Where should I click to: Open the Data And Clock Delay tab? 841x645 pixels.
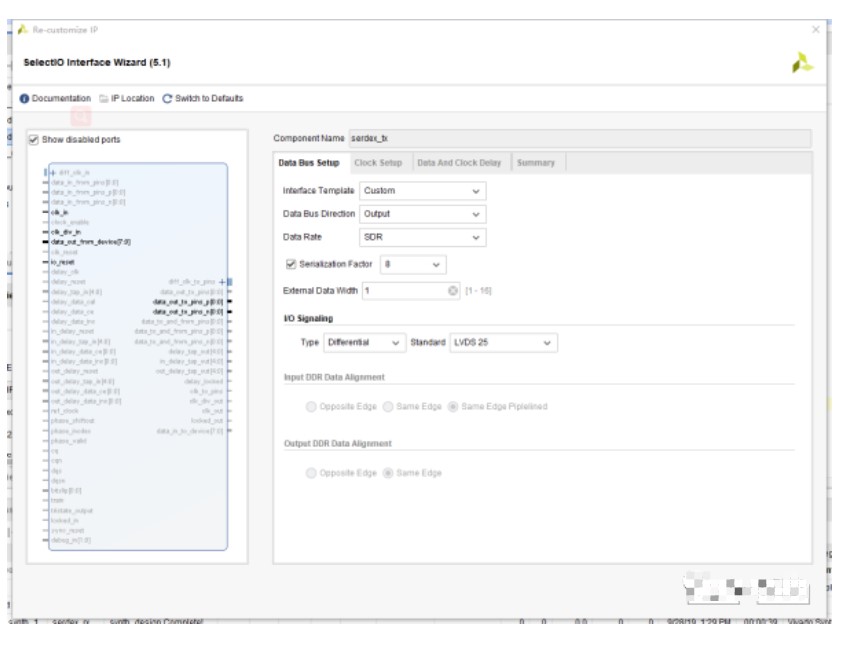click(x=459, y=163)
